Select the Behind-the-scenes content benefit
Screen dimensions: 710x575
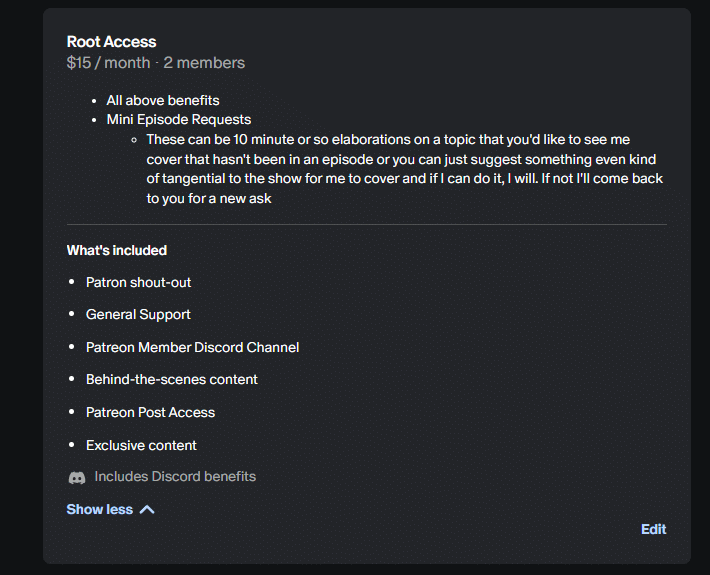(x=171, y=379)
